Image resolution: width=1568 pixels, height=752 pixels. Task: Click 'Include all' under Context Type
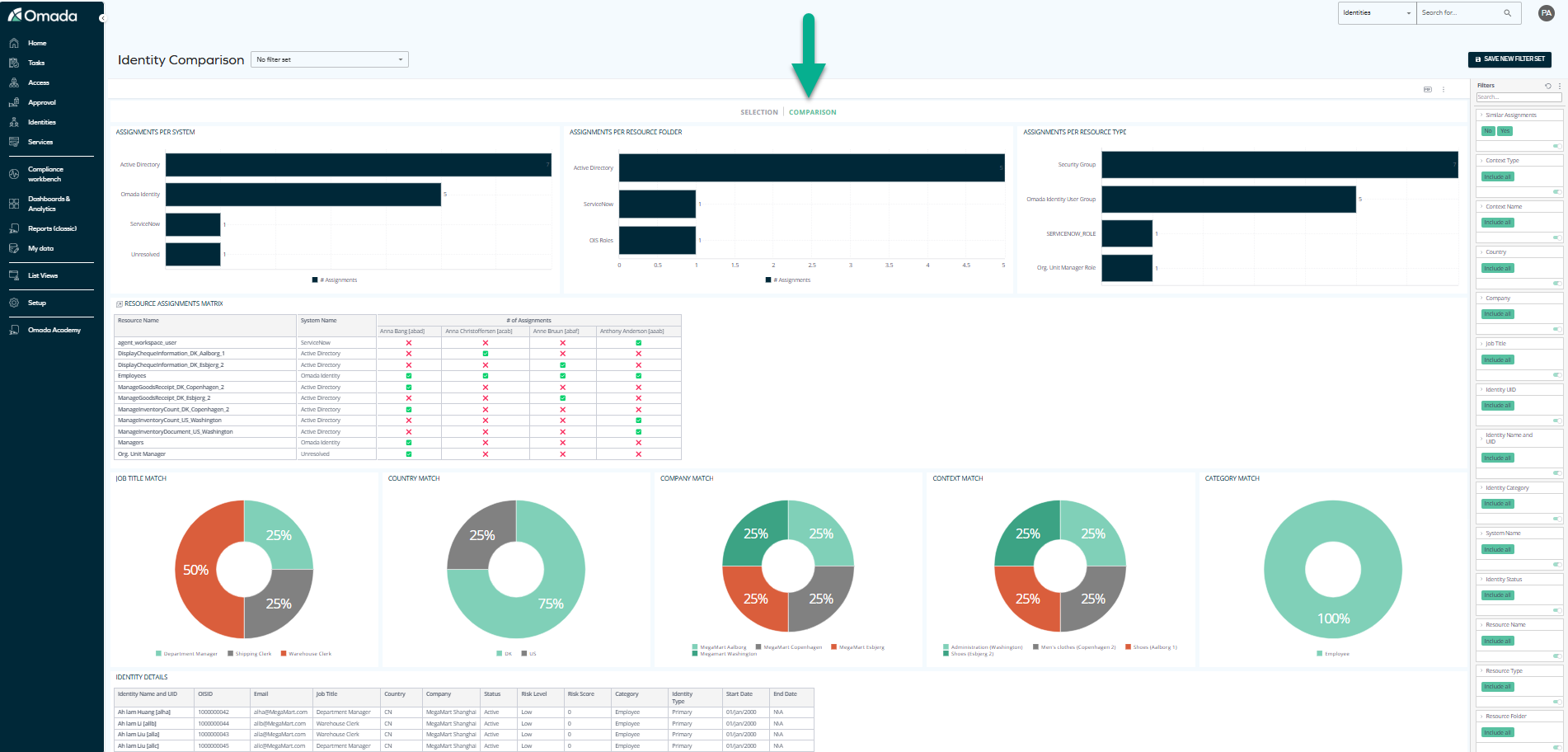[1497, 176]
